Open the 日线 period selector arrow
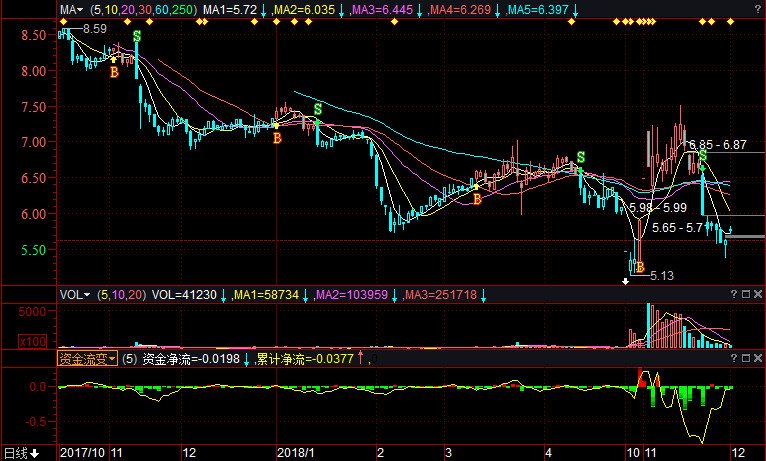This screenshot has height=461, width=766. [x=35, y=454]
